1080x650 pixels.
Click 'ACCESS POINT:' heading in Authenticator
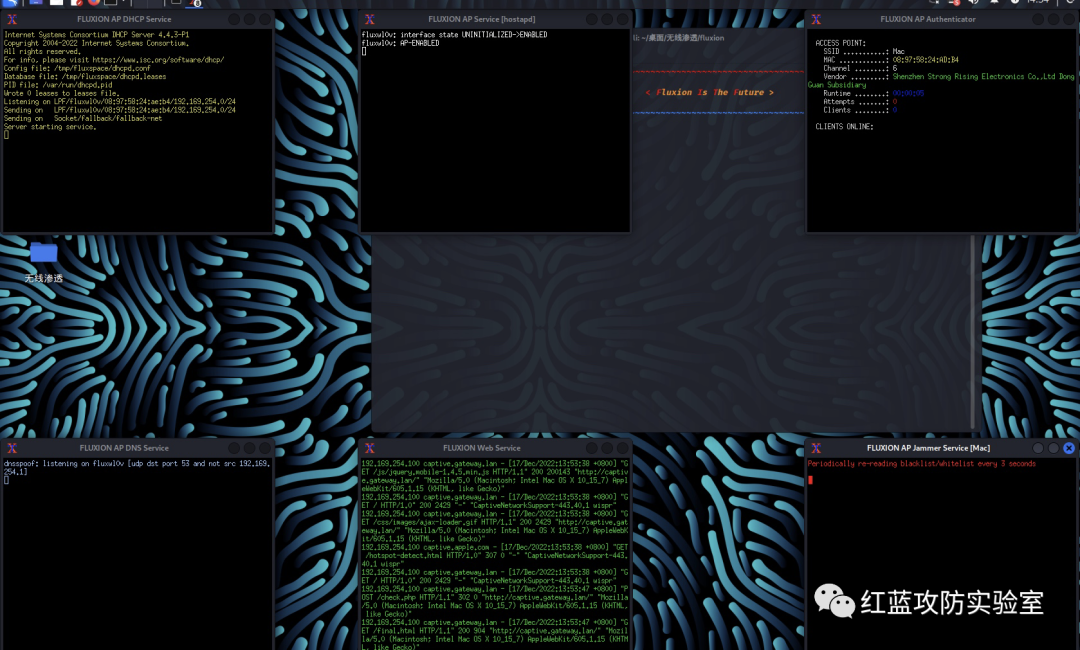[840, 43]
